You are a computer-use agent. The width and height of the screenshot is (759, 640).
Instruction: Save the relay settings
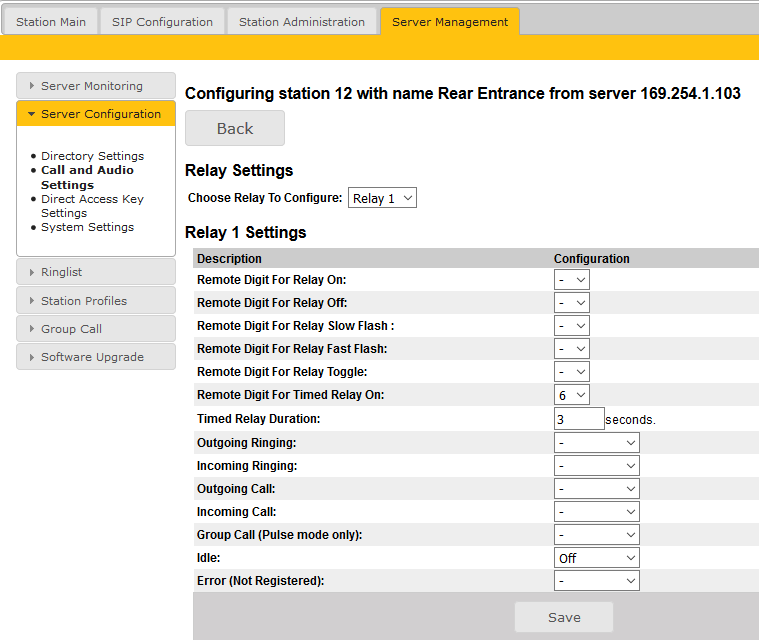point(564,617)
